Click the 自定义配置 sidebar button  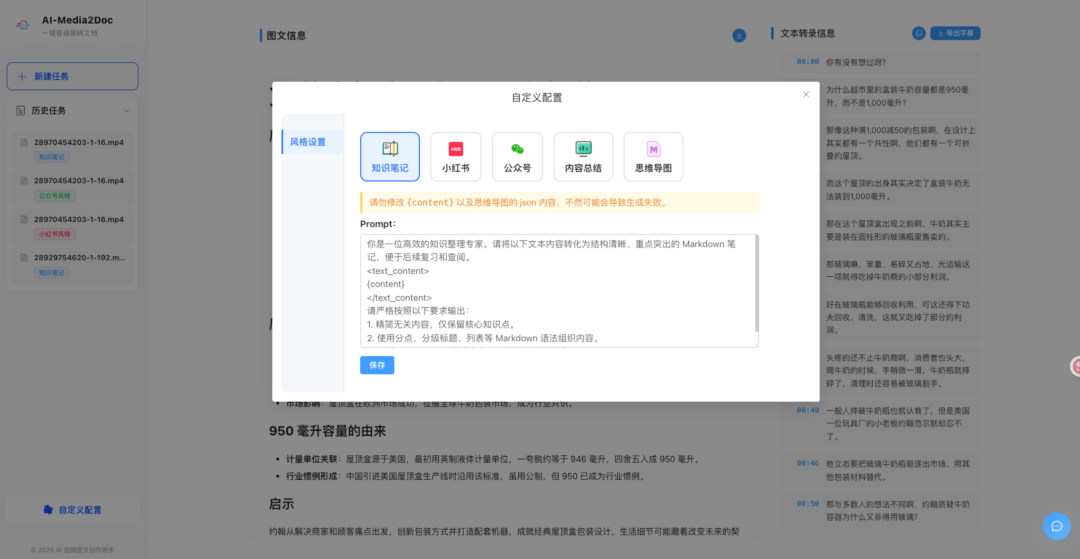pos(72,510)
